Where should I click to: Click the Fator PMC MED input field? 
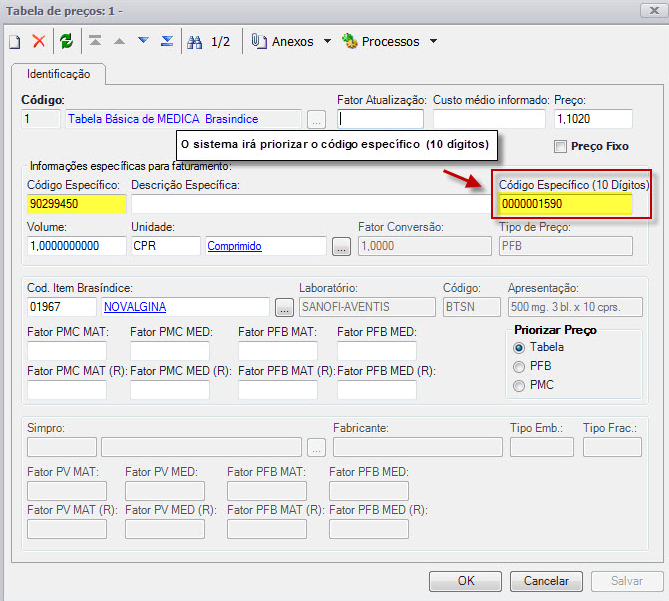[x=170, y=351]
